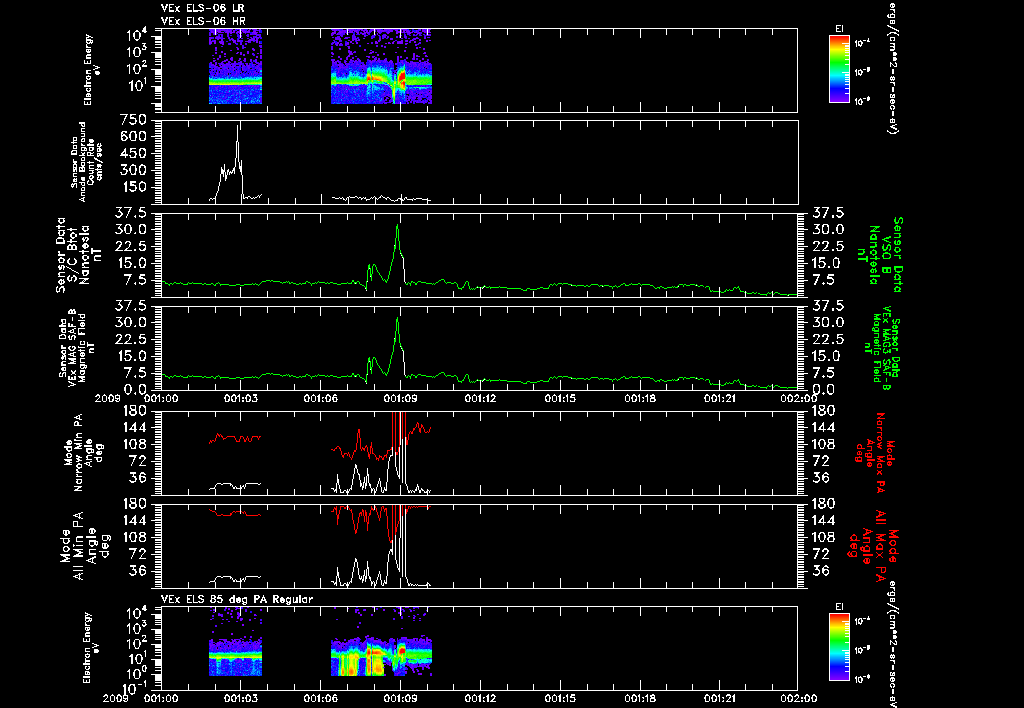Viewport: 1024px width, 708px height.
Task: Click the 85 deg PA panel's color bar
Action: tap(839, 648)
